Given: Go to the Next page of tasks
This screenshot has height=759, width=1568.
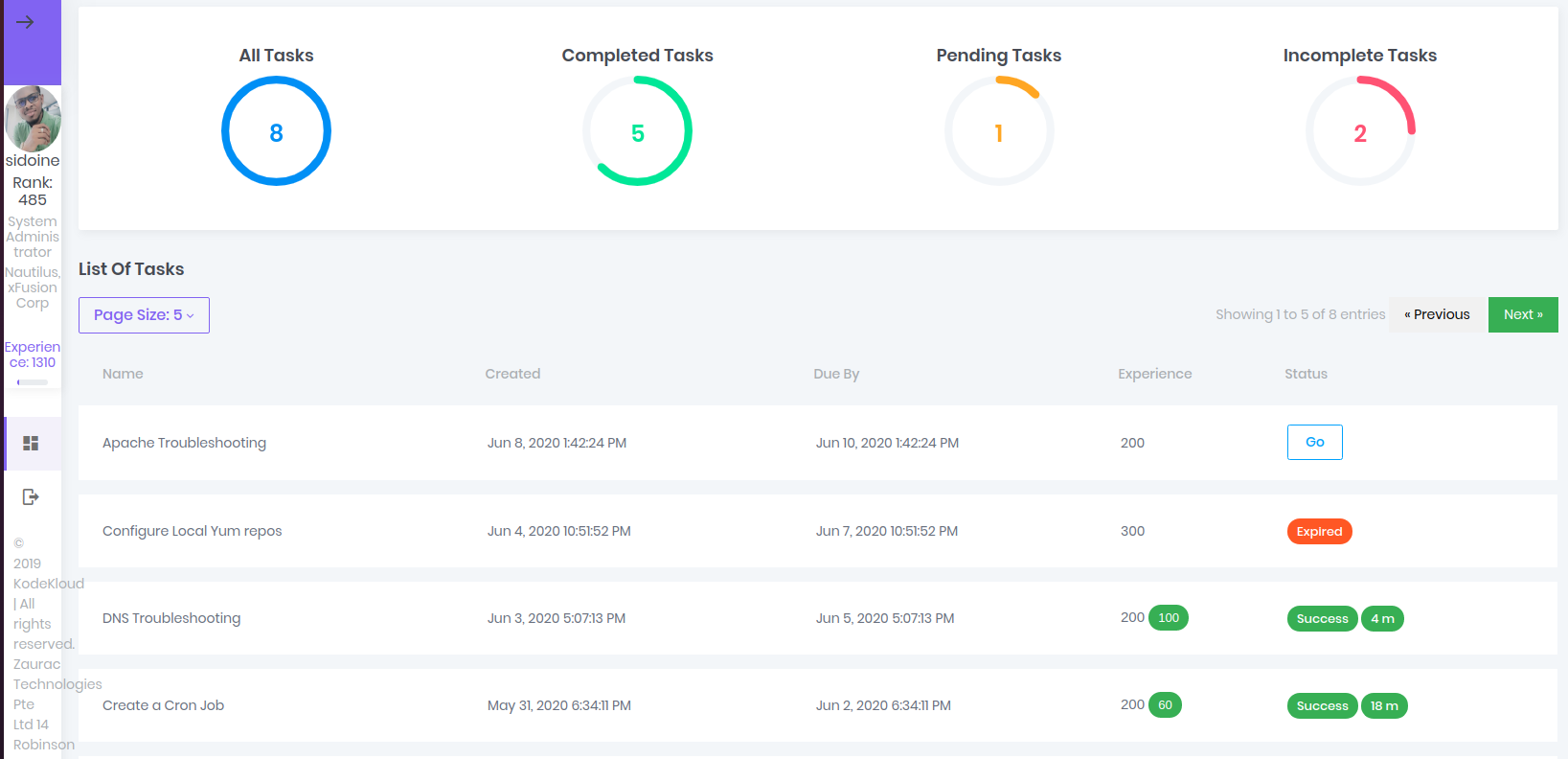Looking at the screenshot, I should pos(1522,314).
